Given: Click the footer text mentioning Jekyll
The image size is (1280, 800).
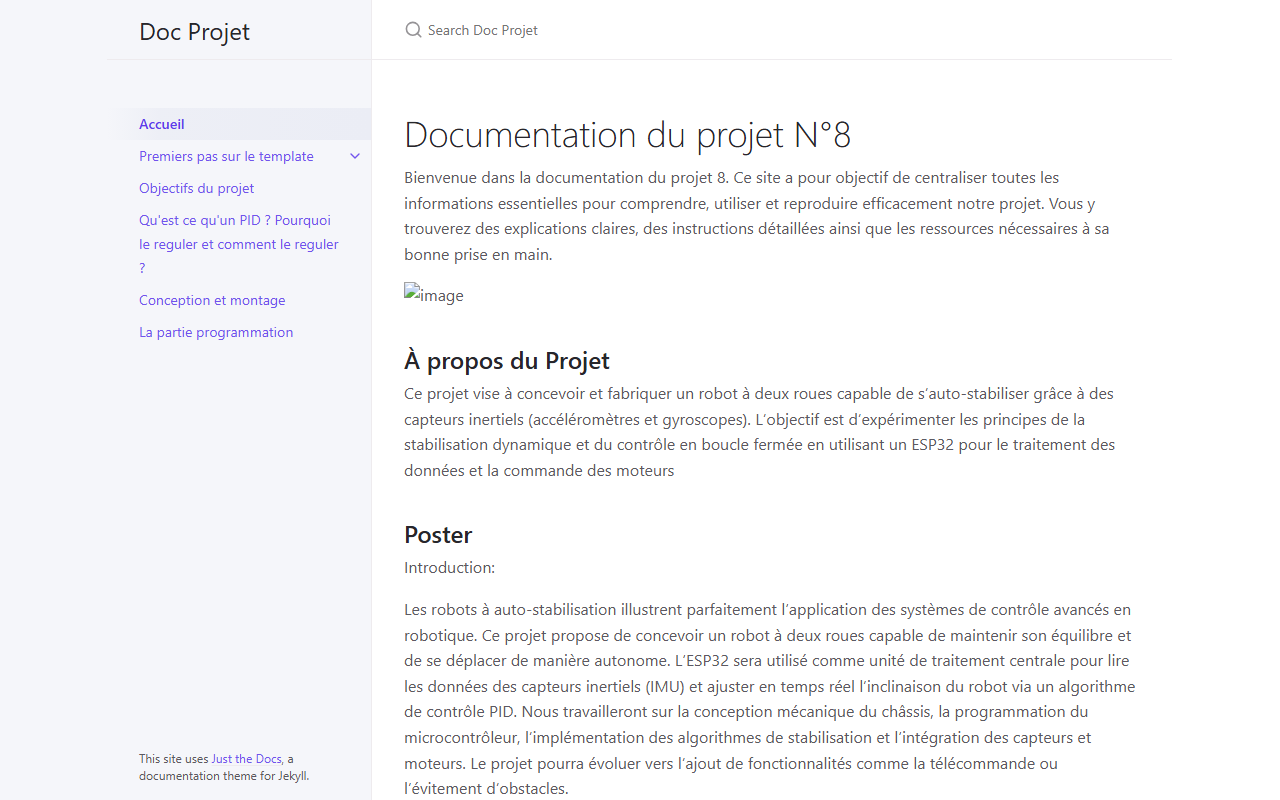Looking at the screenshot, I should coord(231,767).
